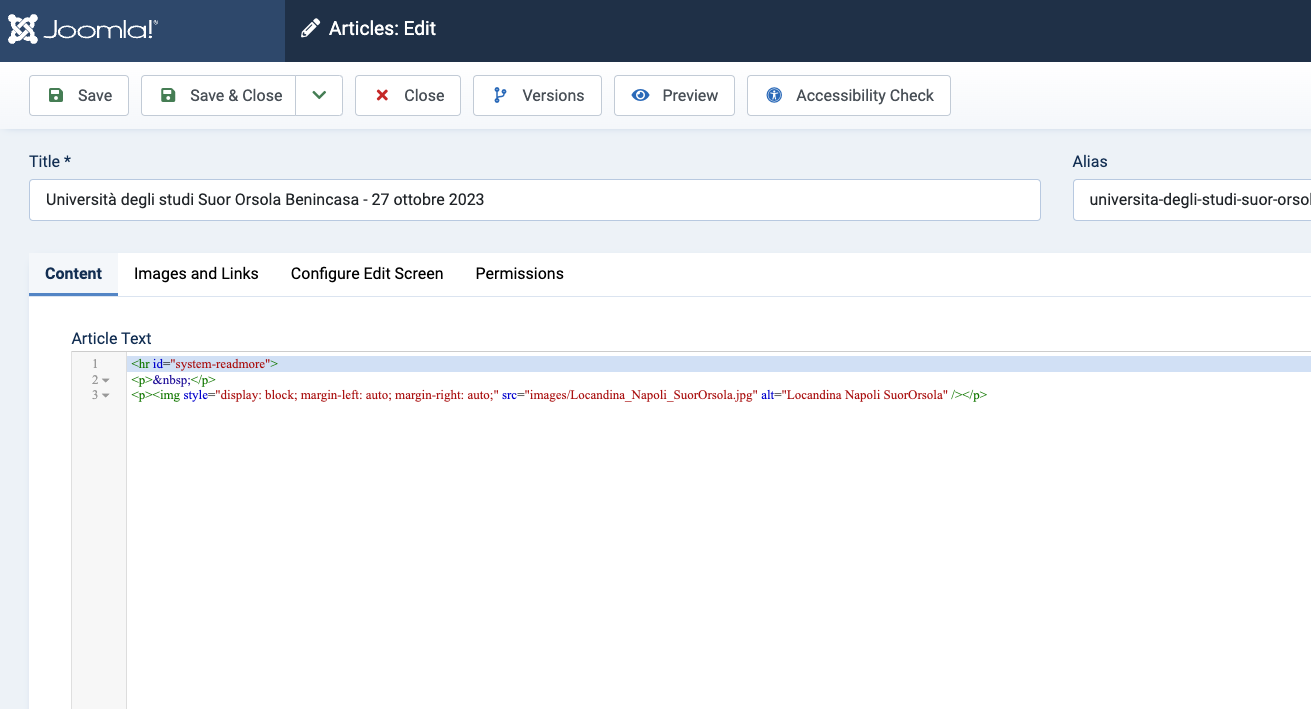This screenshot has width=1311, height=709.
Task: Click the eye icon on Preview
Action: [x=641, y=95]
